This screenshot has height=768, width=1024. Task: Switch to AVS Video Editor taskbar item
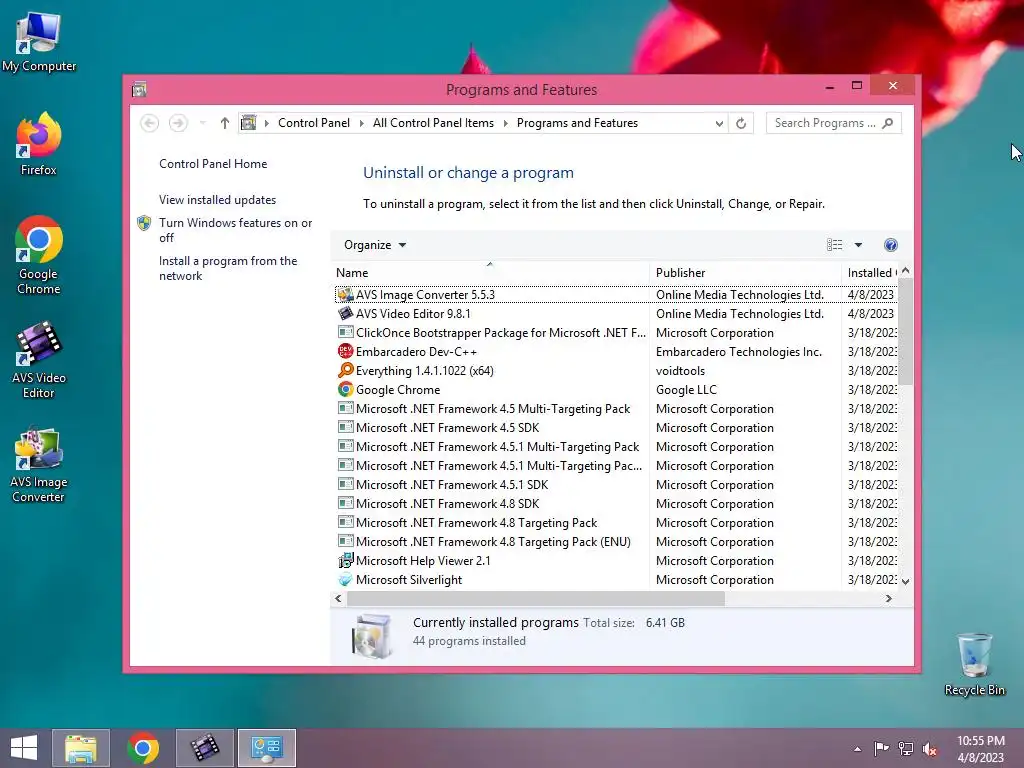205,748
